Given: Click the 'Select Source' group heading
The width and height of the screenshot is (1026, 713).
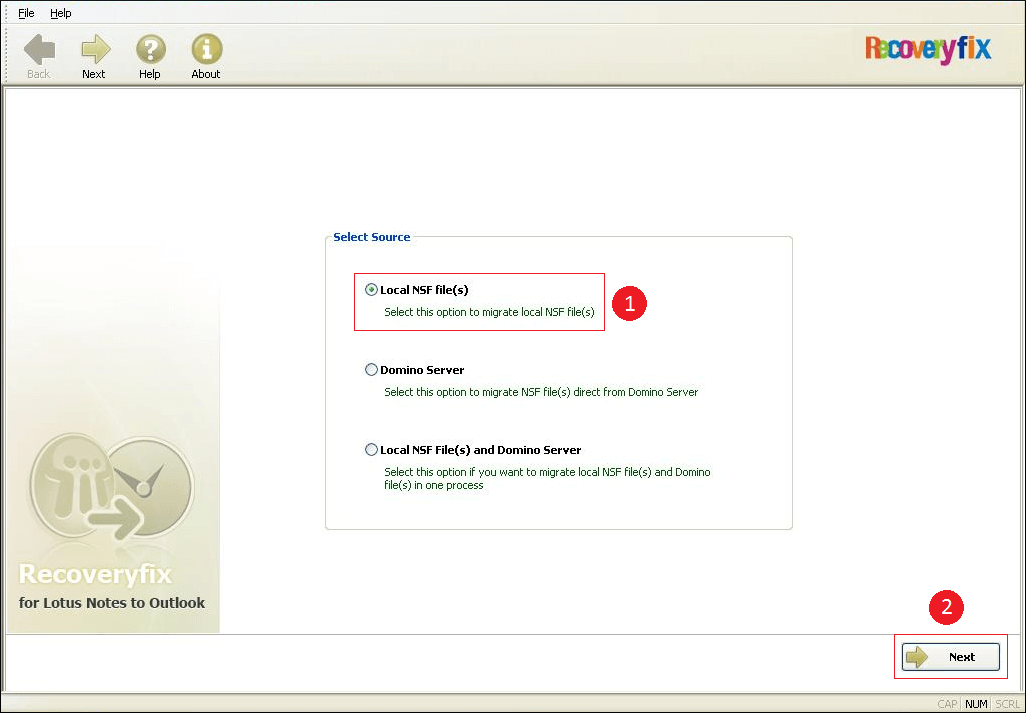Looking at the screenshot, I should 372,237.
